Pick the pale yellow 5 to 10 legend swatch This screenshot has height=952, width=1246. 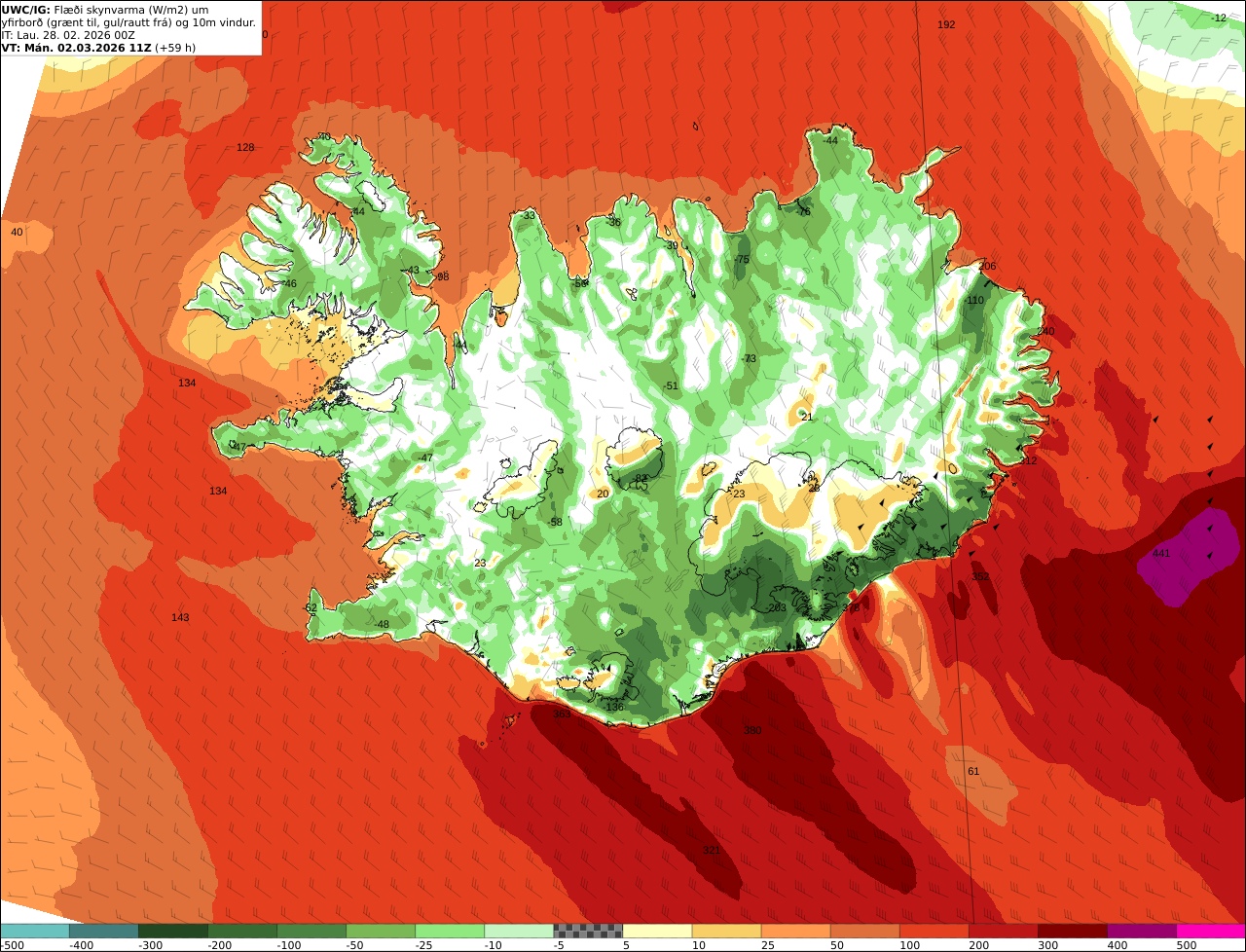[x=657, y=931]
